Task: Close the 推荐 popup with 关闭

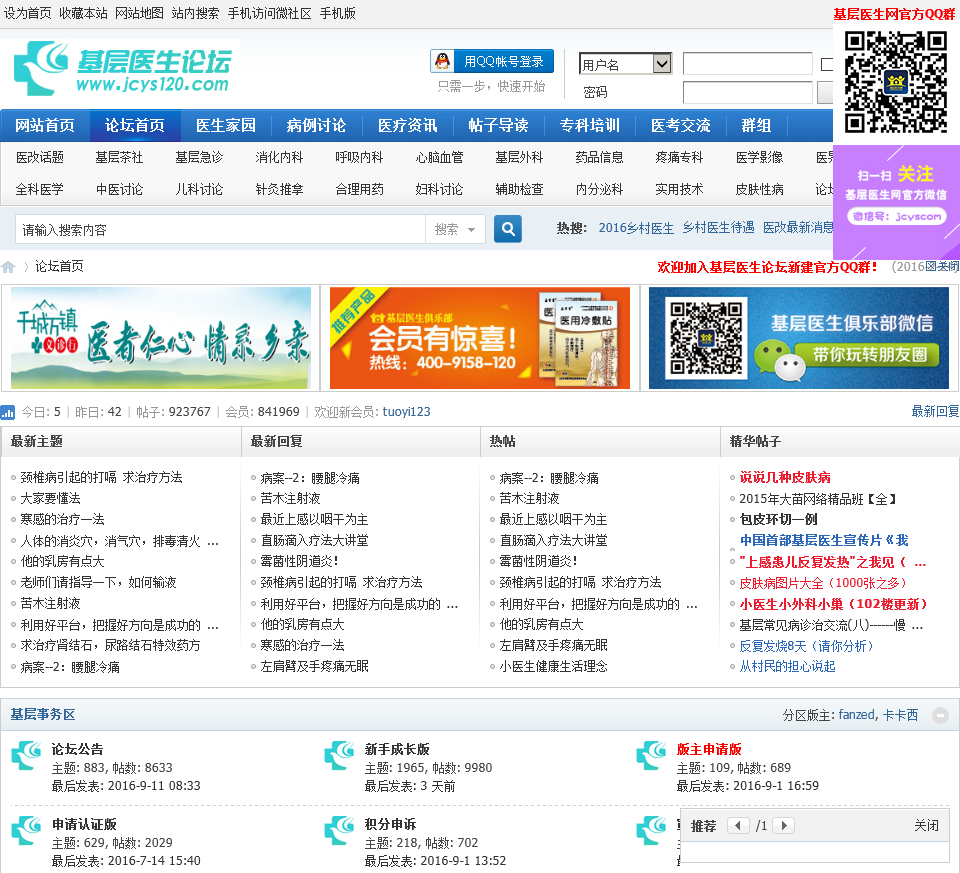Action: pos(926,825)
